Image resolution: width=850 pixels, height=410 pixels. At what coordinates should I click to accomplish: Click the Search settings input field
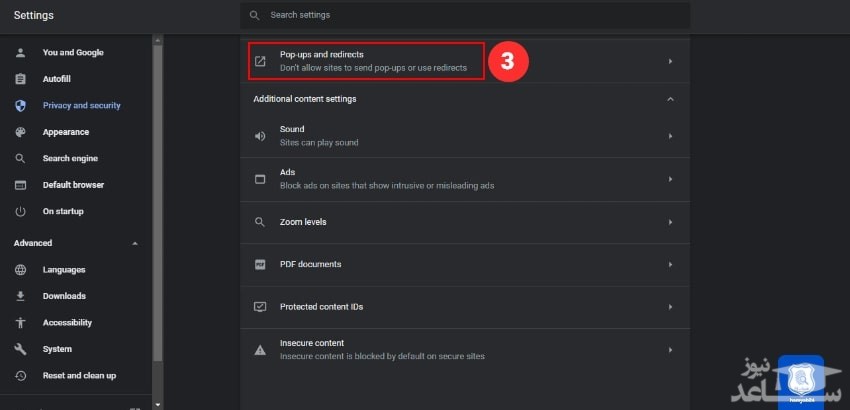(x=465, y=15)
